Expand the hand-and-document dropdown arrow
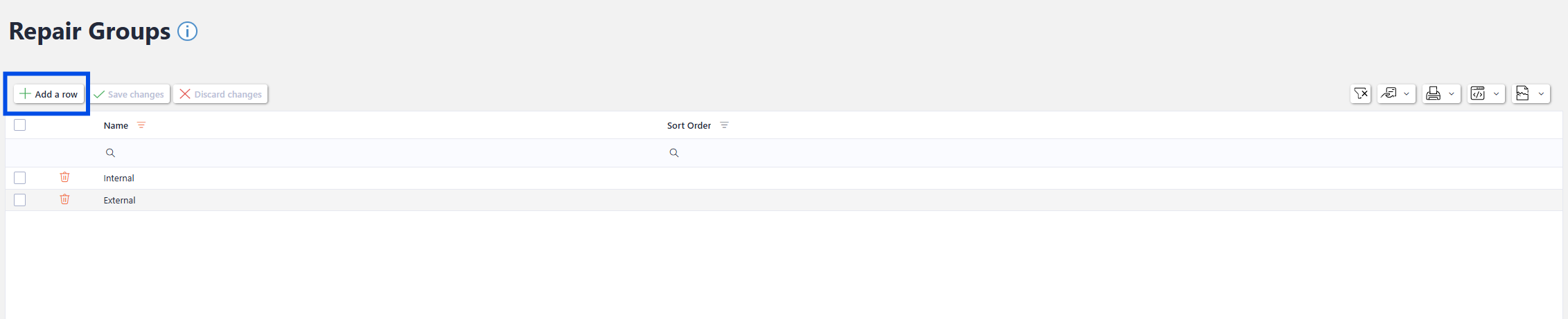The width and height of the screenshot is (1568, 319). pos(1407,94)
